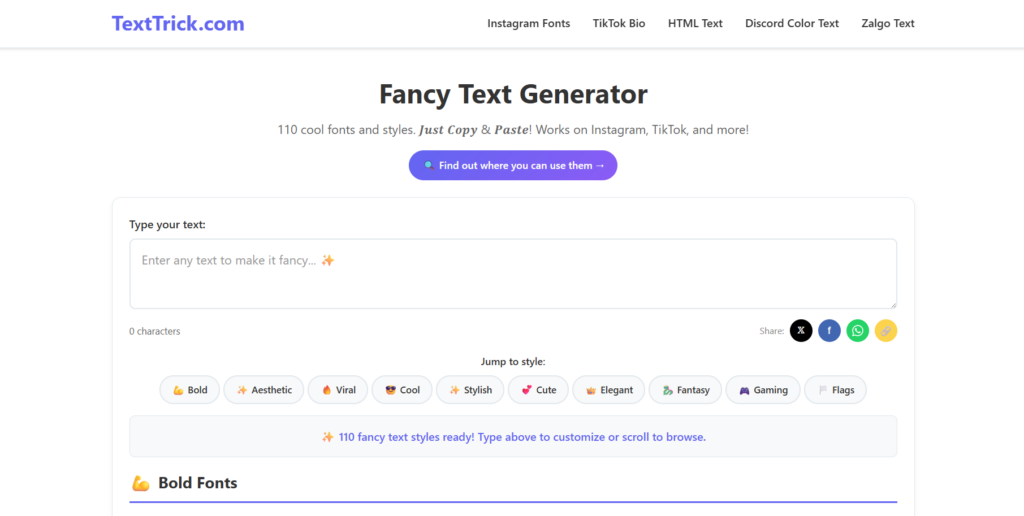Click the Type your text label

click(167, 225)
